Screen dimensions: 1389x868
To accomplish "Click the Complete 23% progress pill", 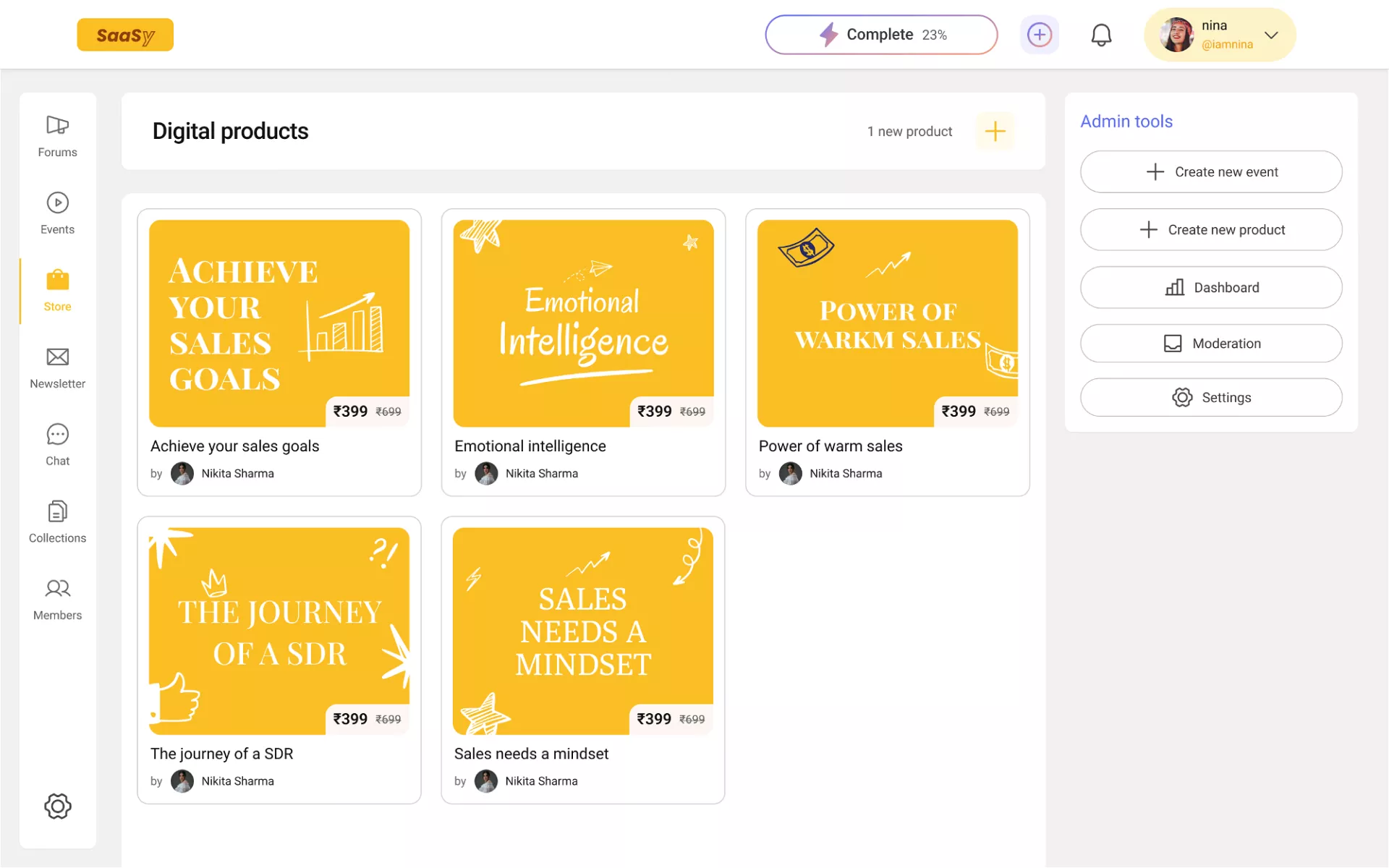I will click(x=881, y=35).
